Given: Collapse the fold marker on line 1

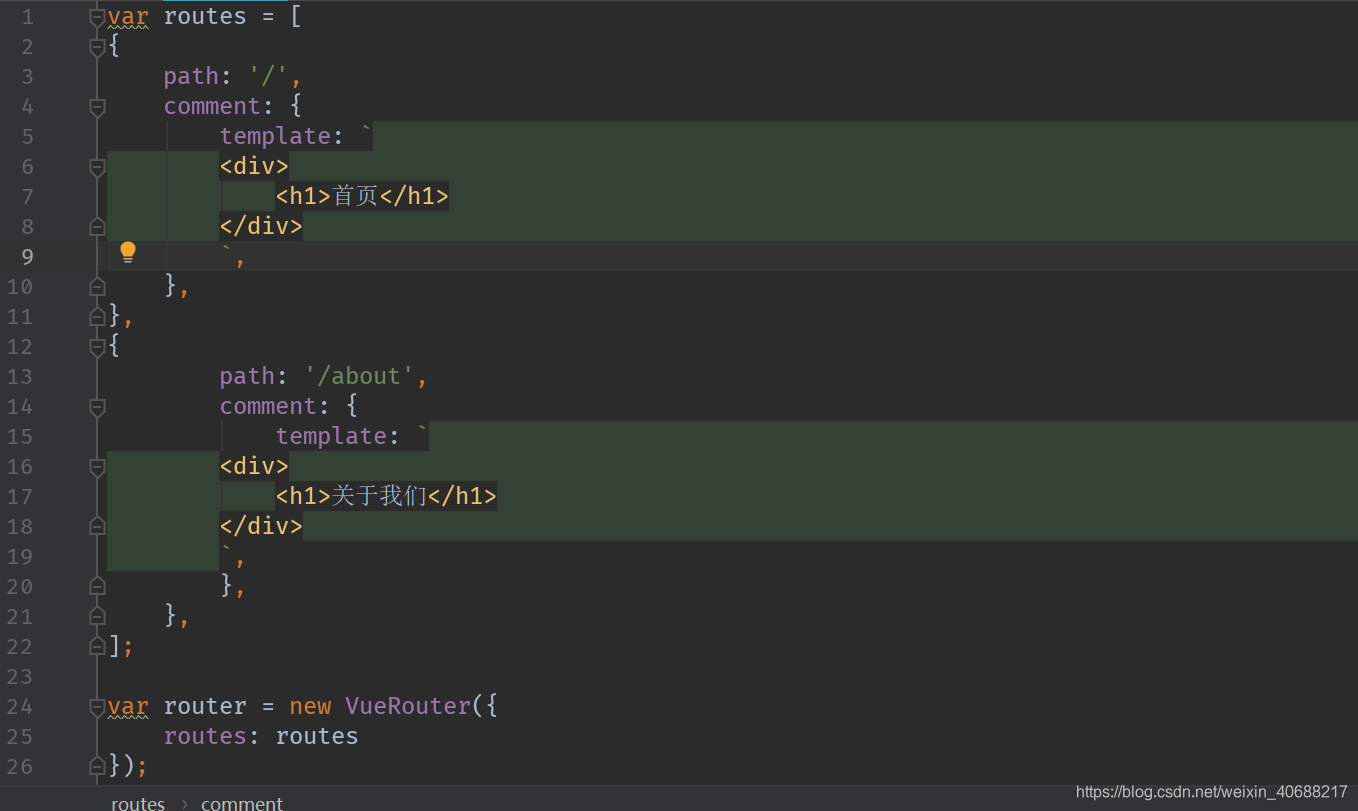Looking at the screenshot, I should [x=97, y=17].
